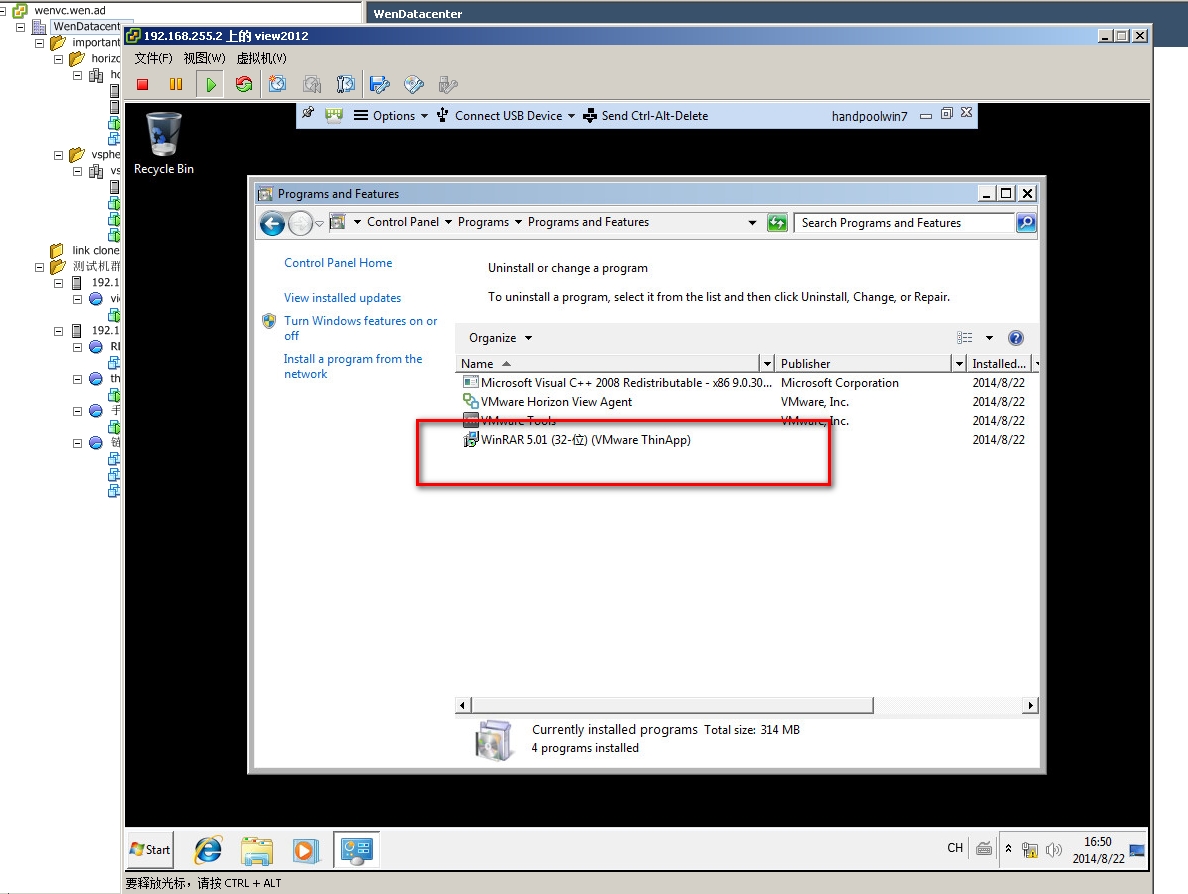Image resolution: width=1188 pixels, height=894 pixels.
Task: Select WinRAR 5.01 (VMware ThinApp) row
Action: [x=744, y=439]
